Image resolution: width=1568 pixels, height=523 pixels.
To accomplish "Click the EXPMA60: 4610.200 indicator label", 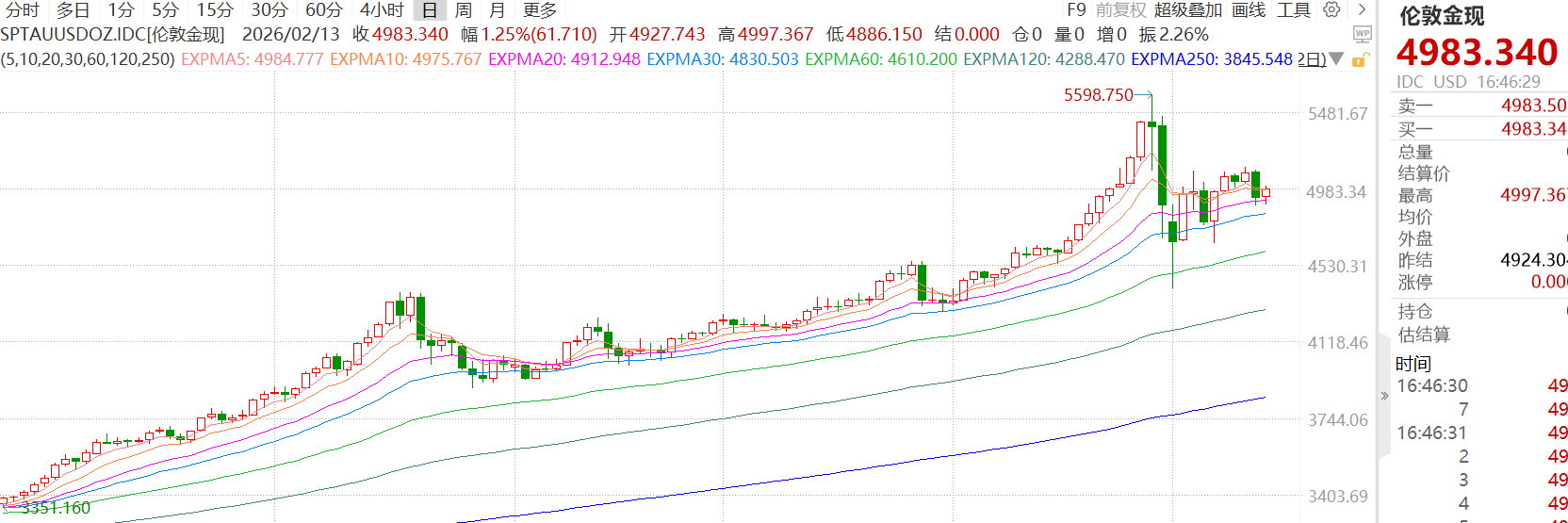I will (x=881, y=58).
